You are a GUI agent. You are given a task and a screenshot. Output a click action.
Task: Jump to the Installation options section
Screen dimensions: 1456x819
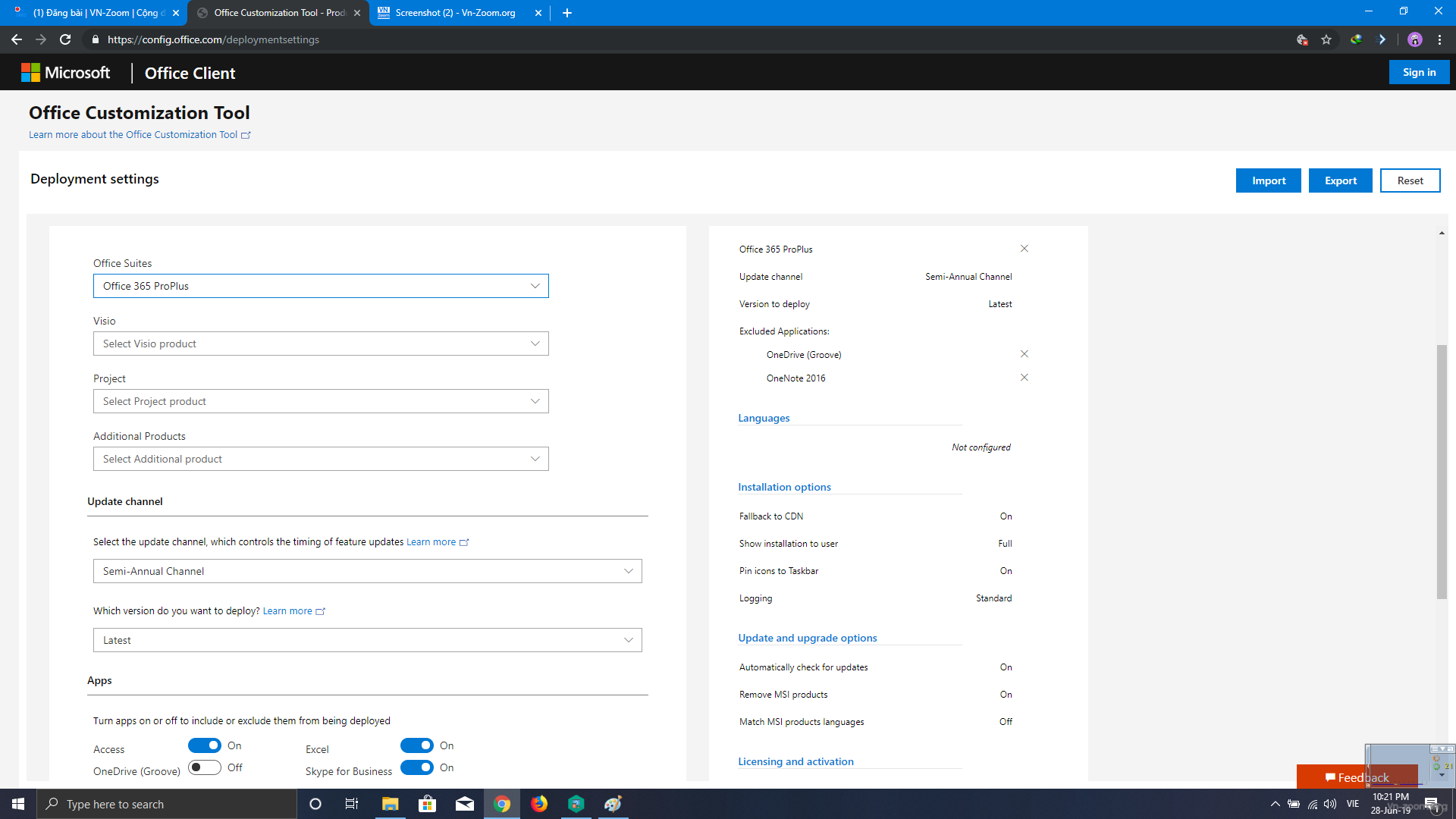(784, 487)
